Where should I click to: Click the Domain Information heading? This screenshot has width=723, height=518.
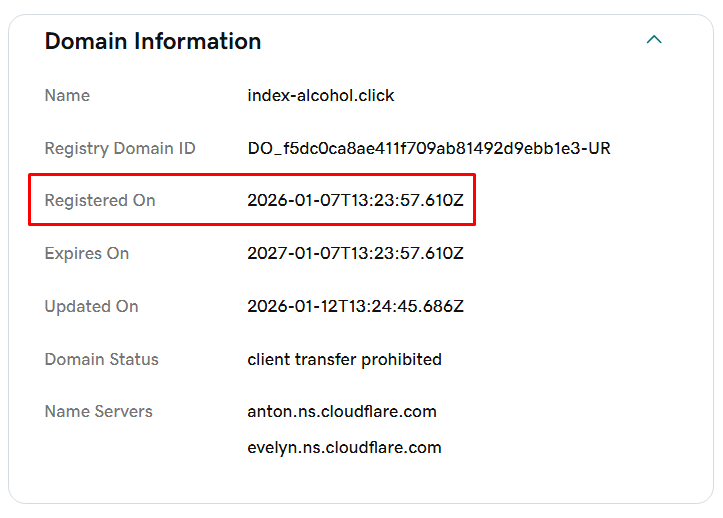click(153, 41)
